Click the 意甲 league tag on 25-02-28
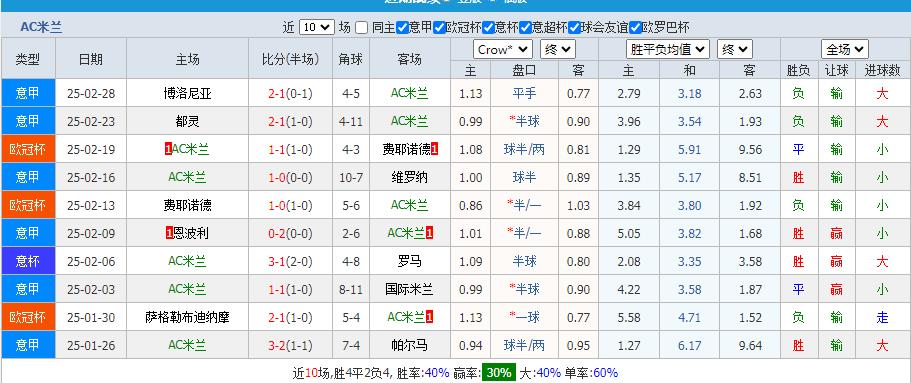911x383 pixels. [28, 93]
